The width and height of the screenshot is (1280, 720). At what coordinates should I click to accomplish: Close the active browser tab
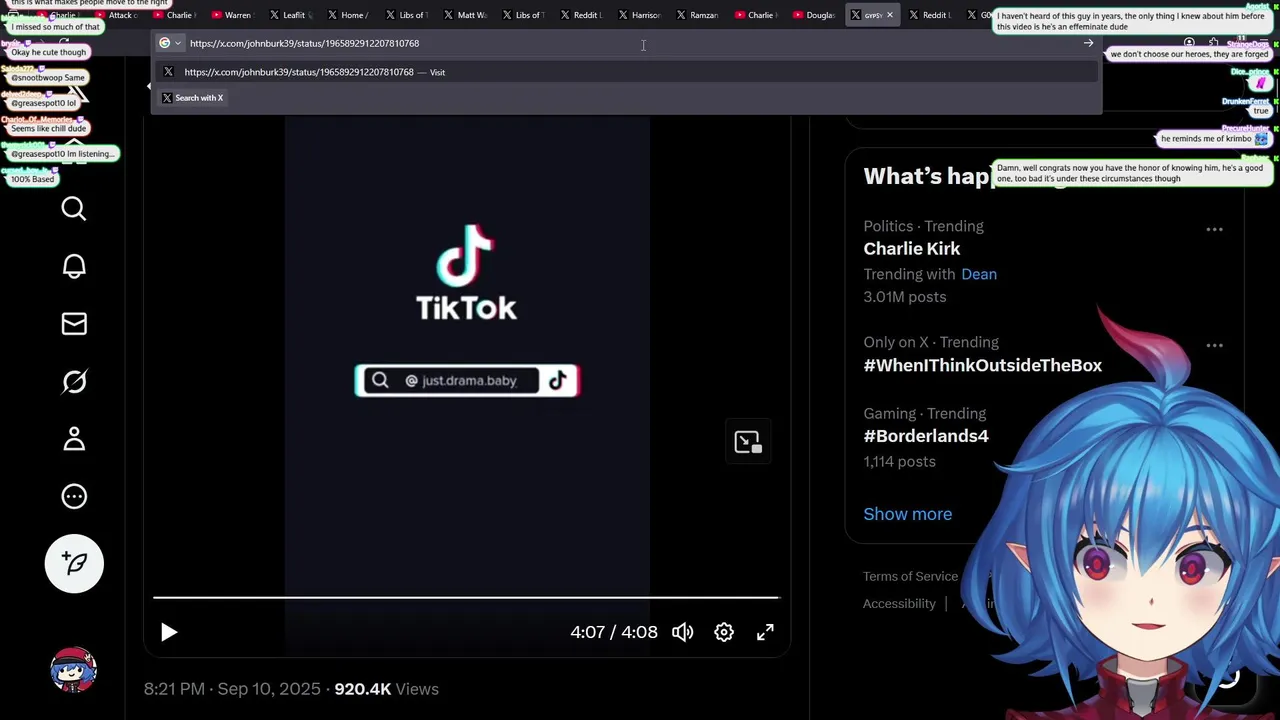click(x=890, y=15)
